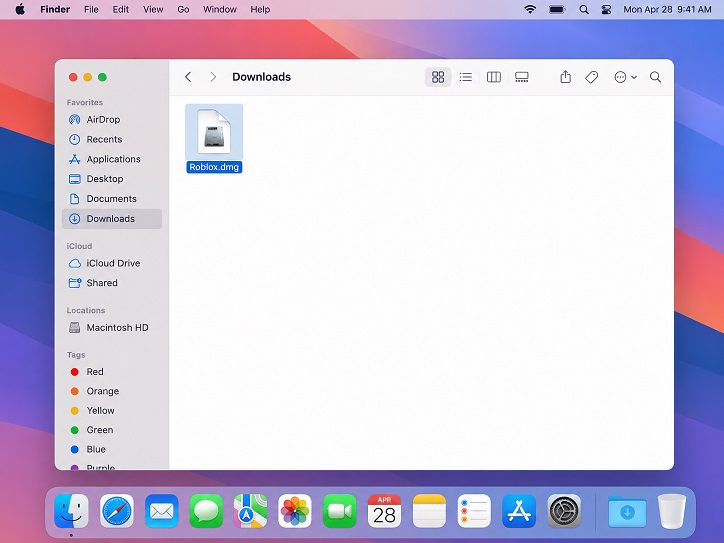Open Spotlight search in menu bar
Image resolution: width=724 pixels, height=543 pixels.
pyautogui.click(x=584, y=9)
